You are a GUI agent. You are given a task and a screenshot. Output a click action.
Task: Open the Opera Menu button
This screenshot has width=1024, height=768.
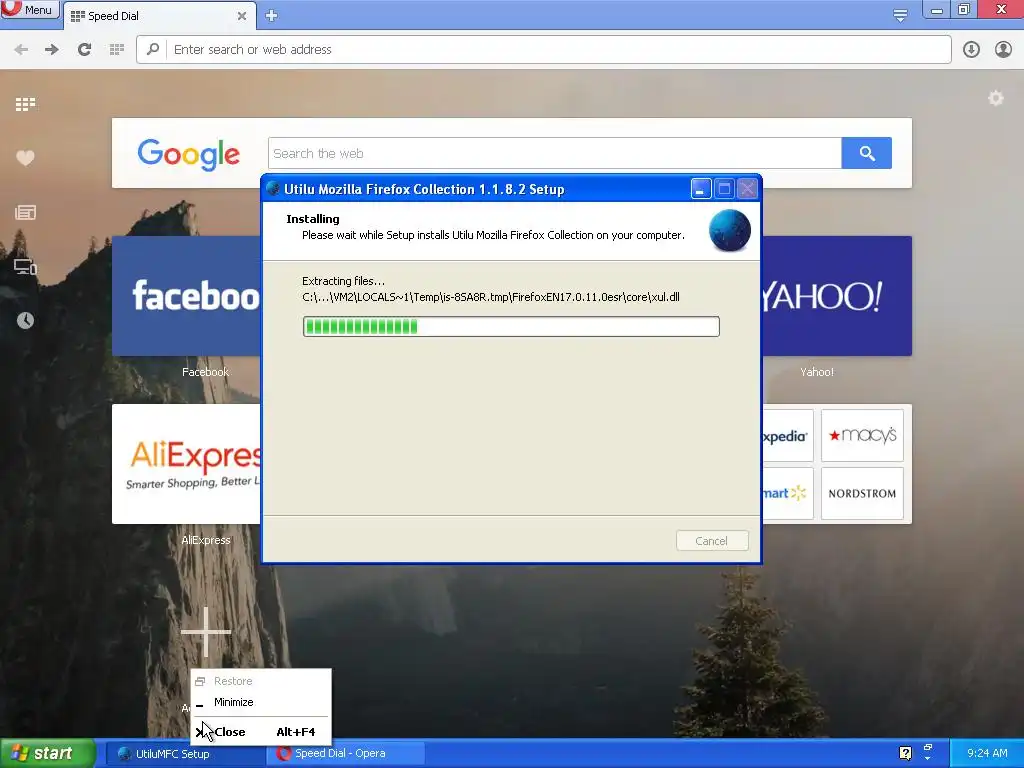point(29,10)
